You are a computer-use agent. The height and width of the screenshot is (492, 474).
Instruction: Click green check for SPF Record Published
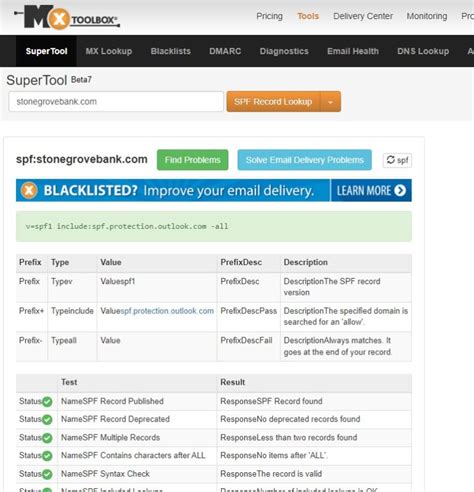[x=47, y=402]
